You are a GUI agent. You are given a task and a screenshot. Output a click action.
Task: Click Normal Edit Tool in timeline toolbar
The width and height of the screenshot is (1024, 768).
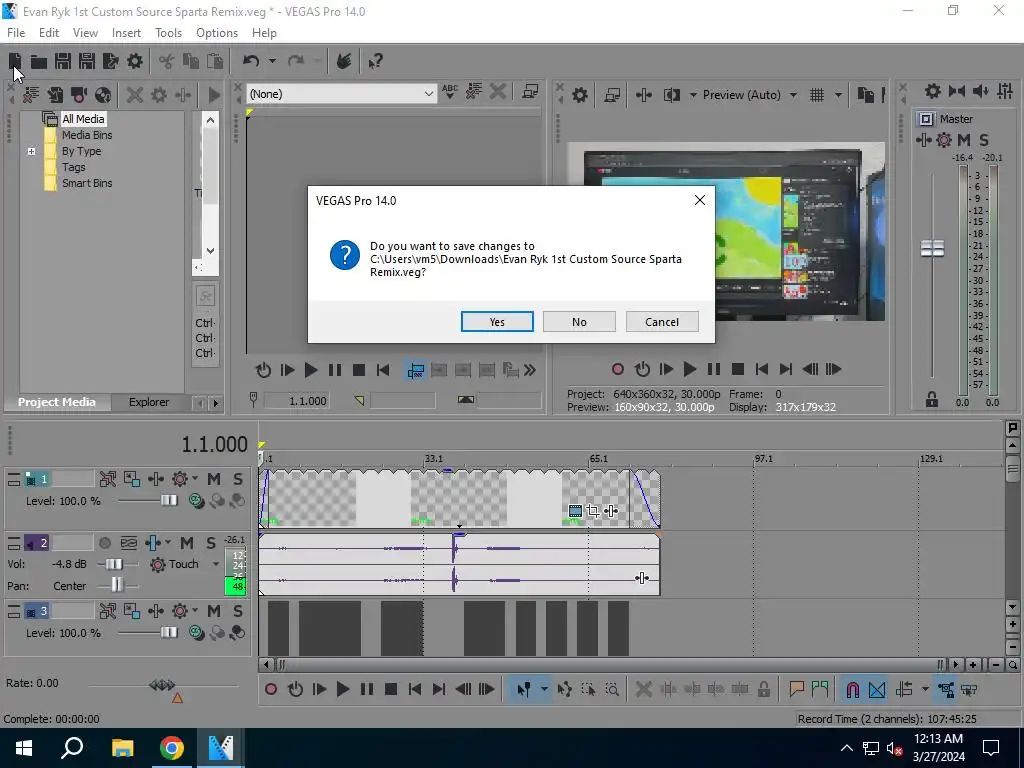[x=524, y=689]
